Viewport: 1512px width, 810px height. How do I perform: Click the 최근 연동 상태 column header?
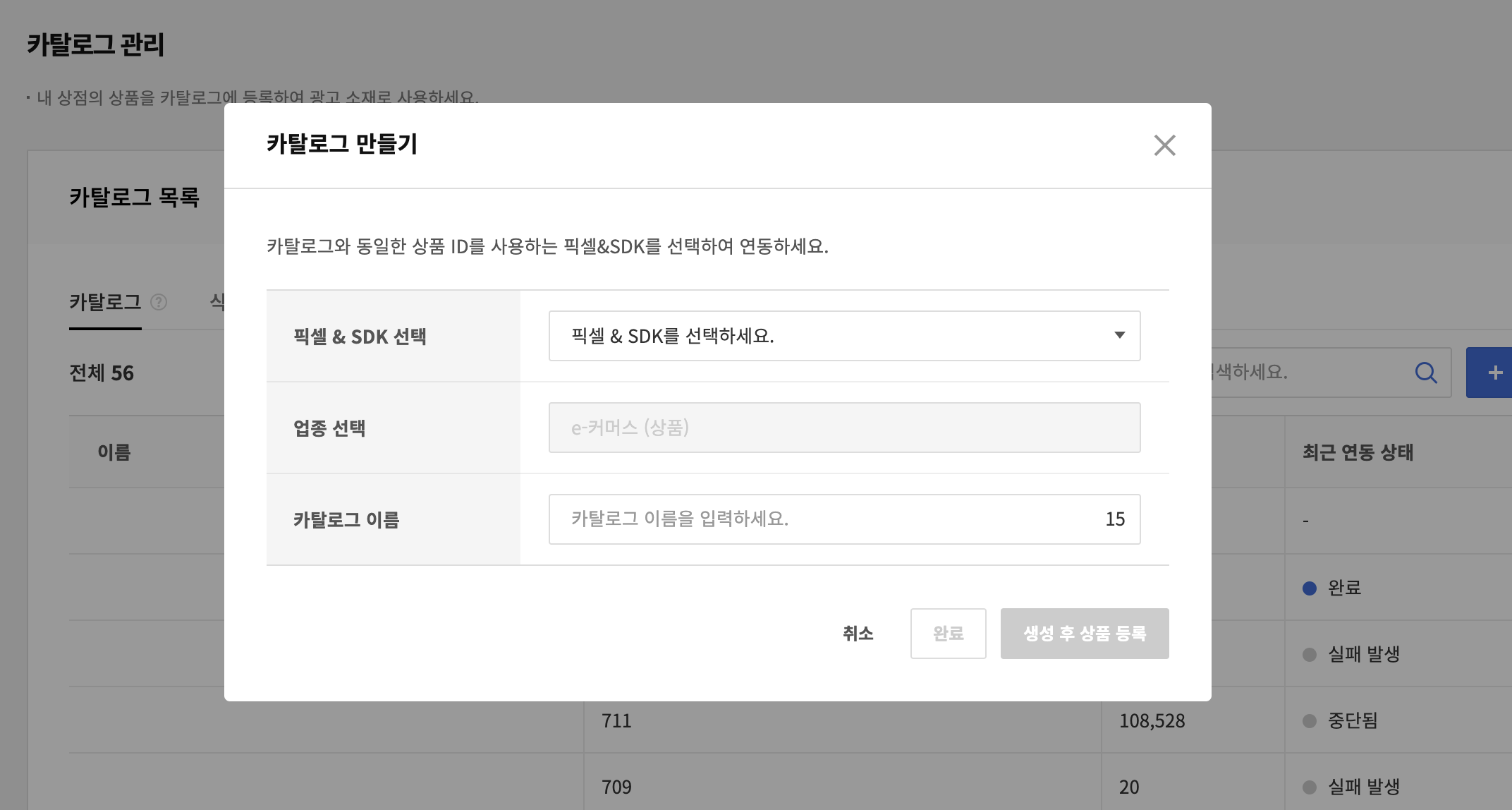pos(1358,452)
